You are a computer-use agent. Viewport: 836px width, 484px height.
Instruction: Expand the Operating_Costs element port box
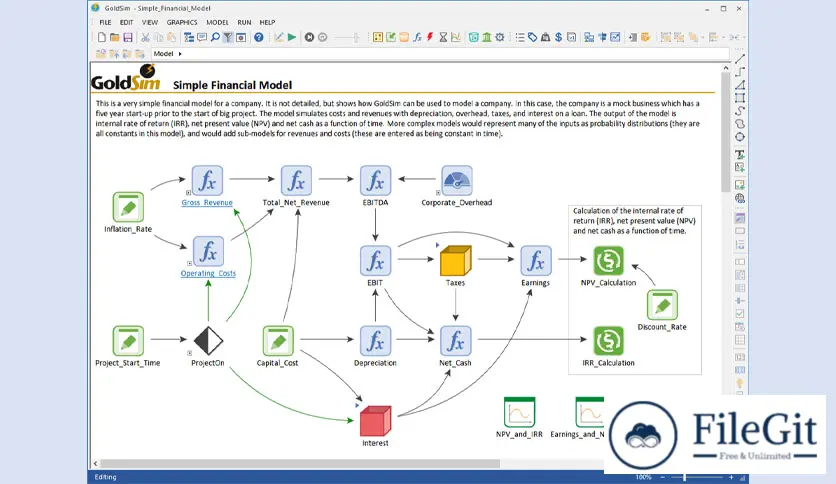189,263
